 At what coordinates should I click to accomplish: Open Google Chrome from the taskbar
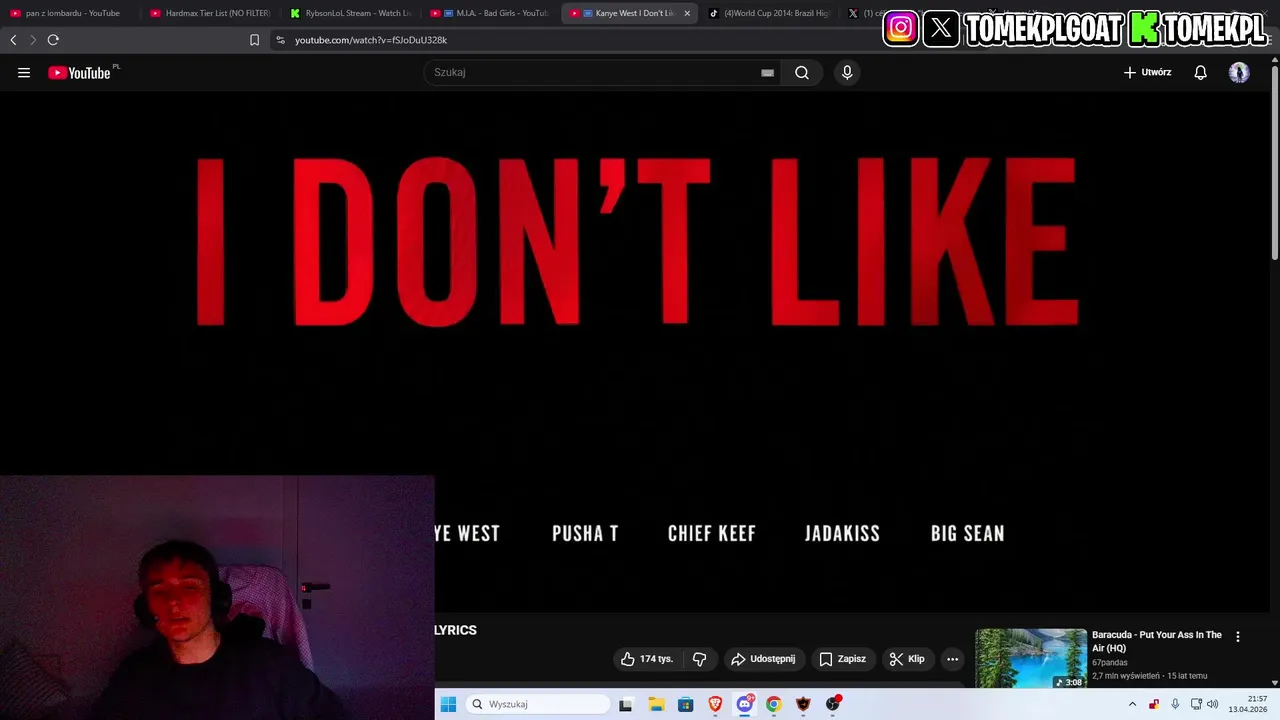click(774, 704)
